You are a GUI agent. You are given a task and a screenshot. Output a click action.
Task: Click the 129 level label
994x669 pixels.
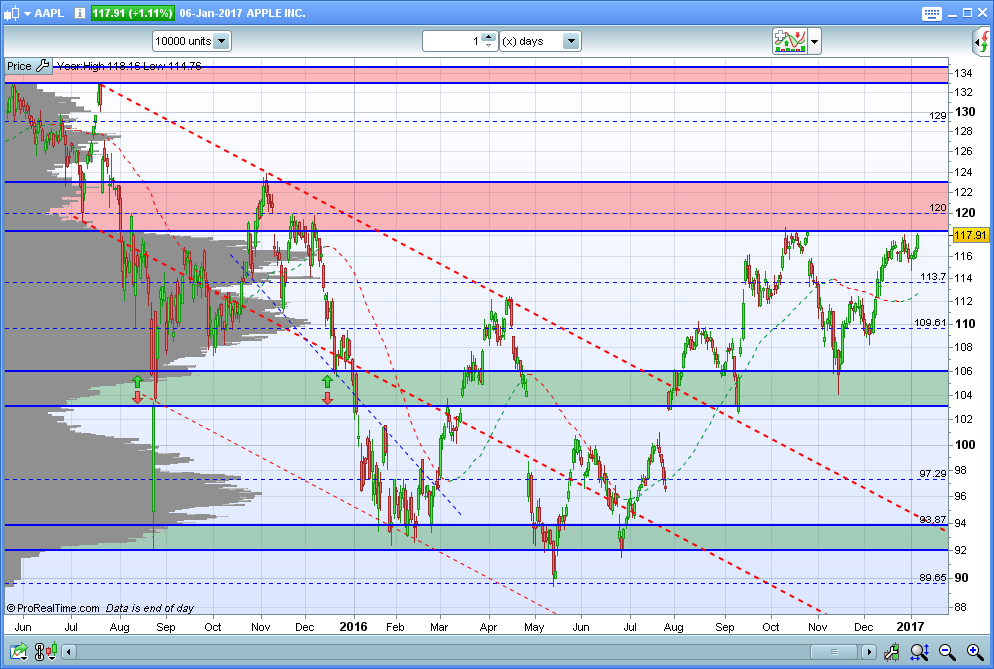coord(938,115)
